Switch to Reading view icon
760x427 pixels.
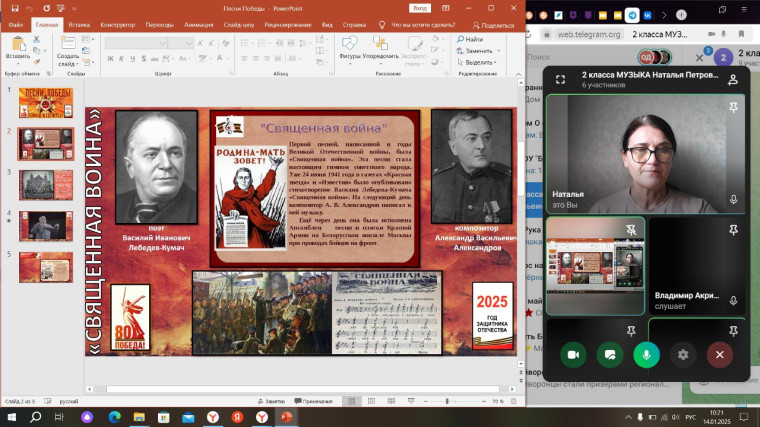[391, 401]
